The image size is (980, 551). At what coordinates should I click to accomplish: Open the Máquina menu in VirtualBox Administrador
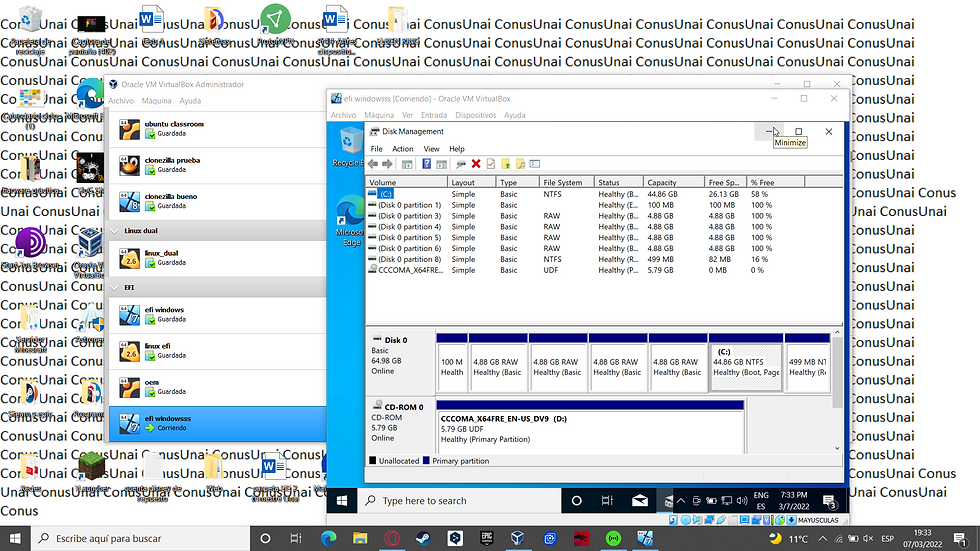[x=156, y=101]
